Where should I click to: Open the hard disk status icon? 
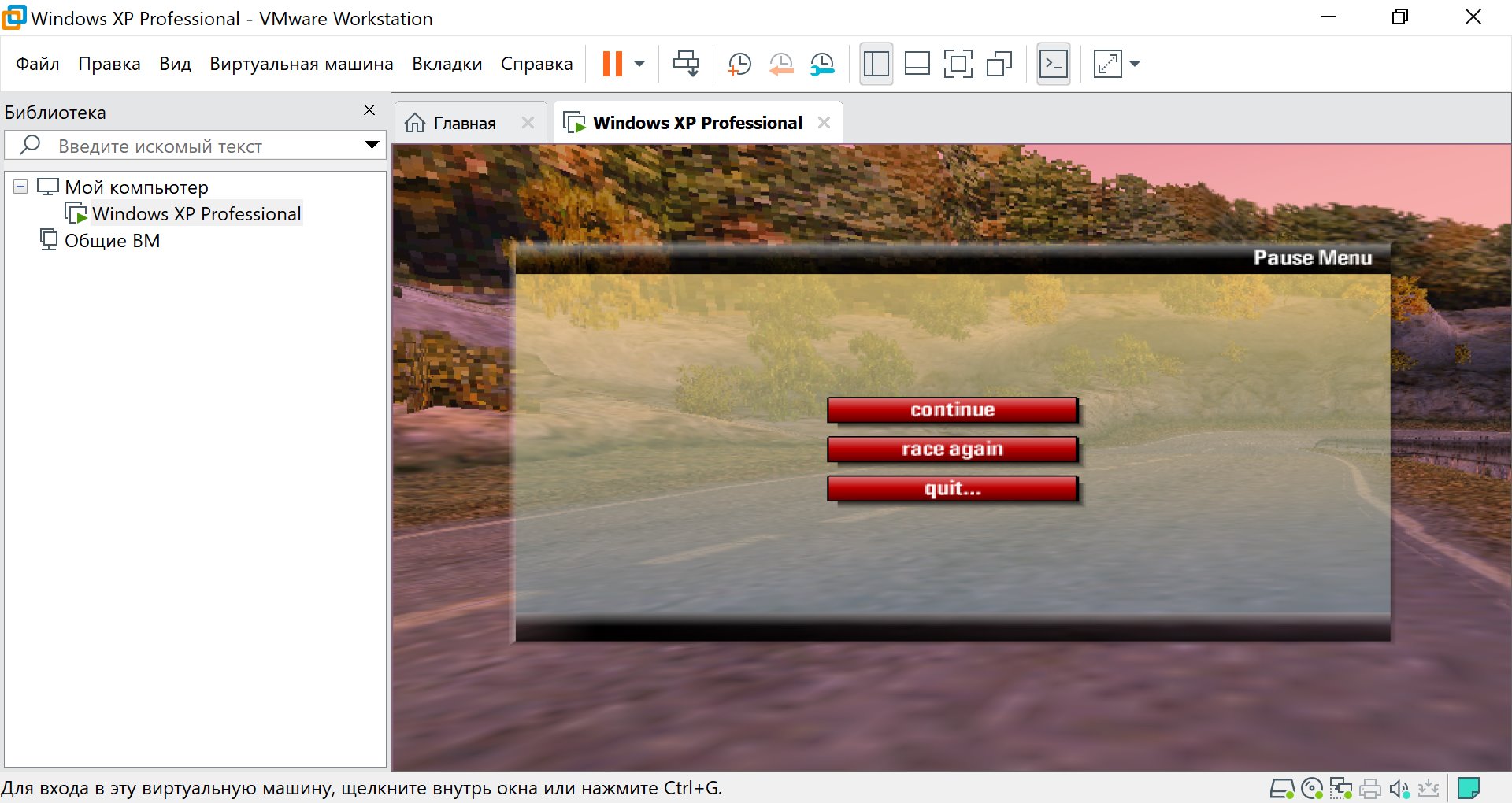click(1283, 787)
